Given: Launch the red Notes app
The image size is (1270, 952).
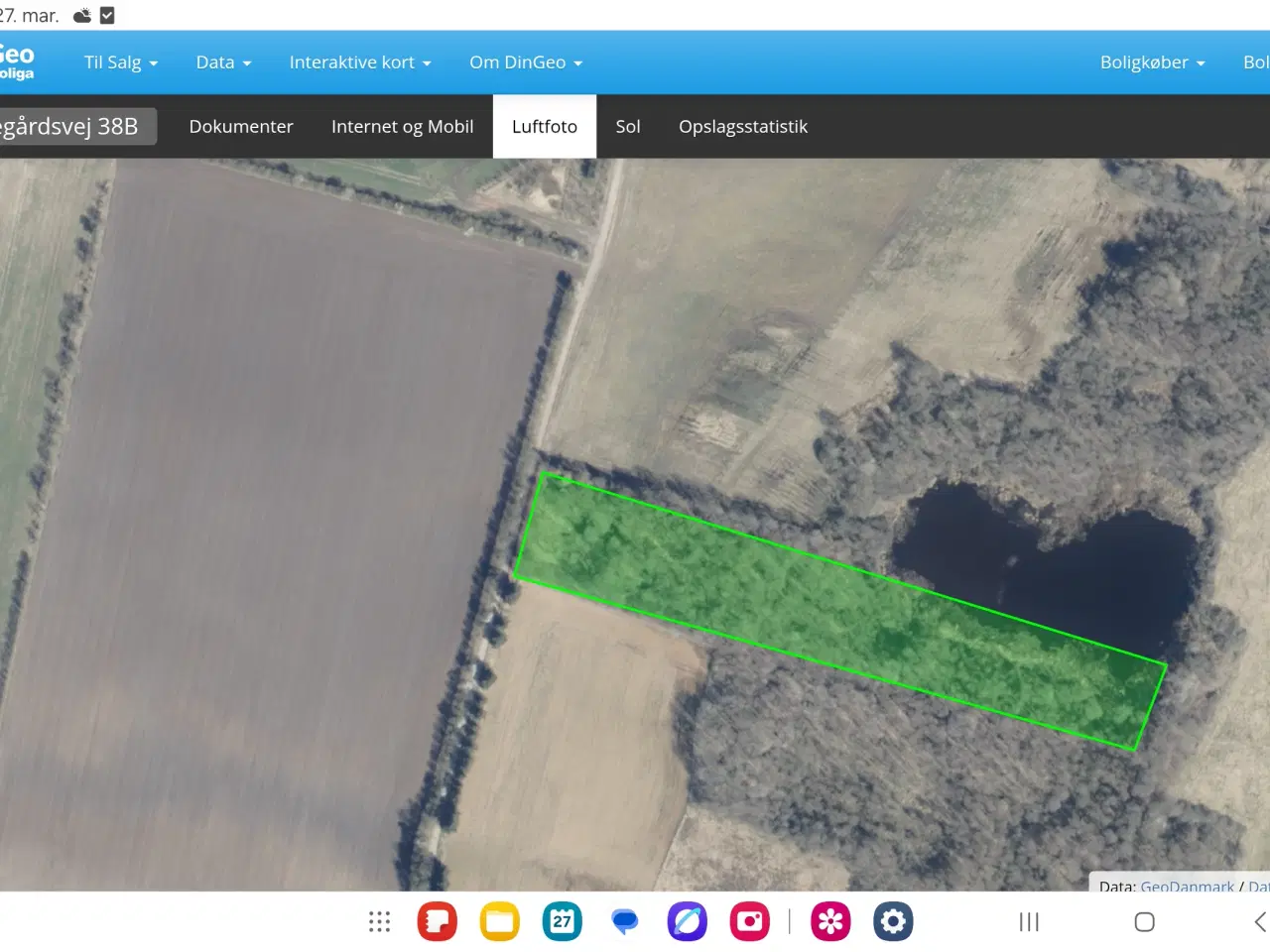Looking at the screenshot, I should click(437, 922).
